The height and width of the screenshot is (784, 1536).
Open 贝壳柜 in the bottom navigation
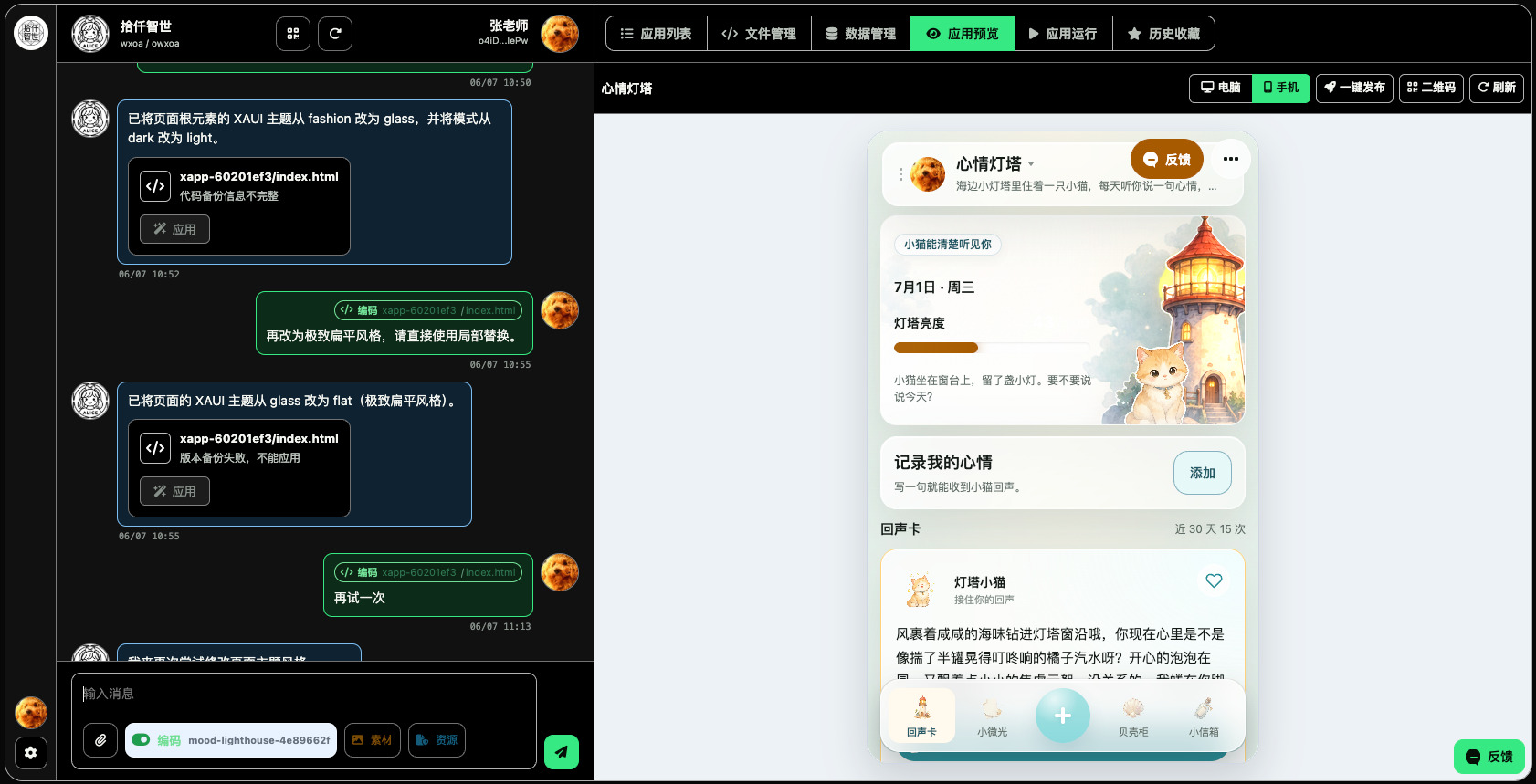point(1133,718)
